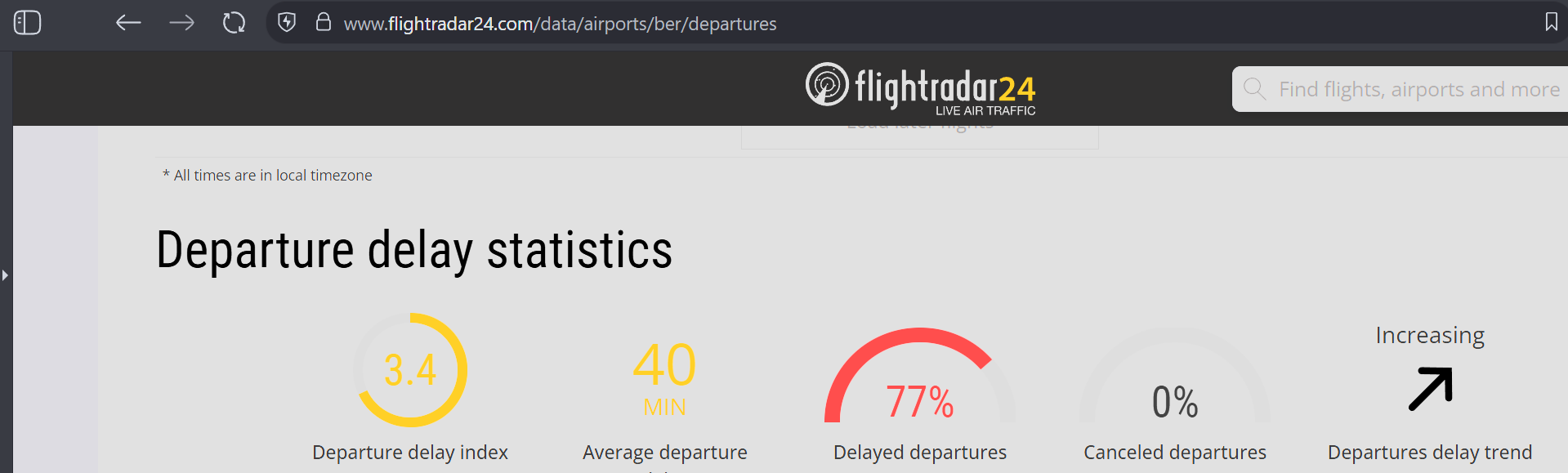Select the flightradar24.com URL address bar

(560, 24)
